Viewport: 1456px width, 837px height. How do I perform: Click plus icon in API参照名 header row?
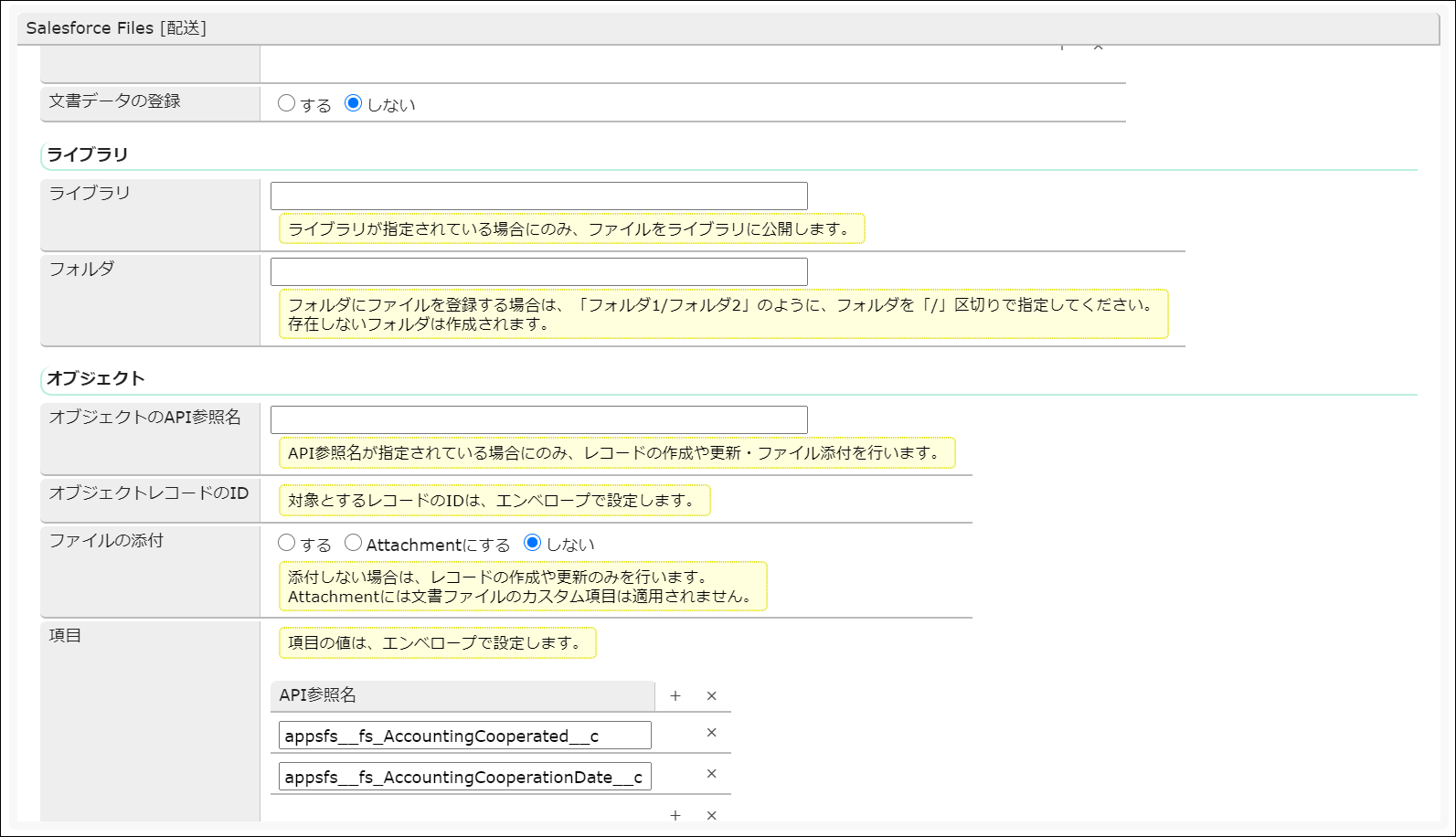[675, 696]
